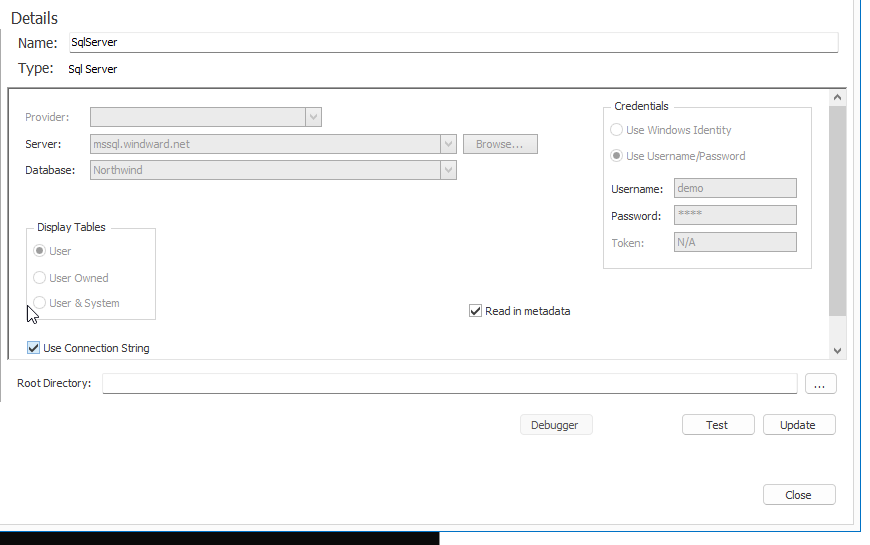This screenshot has height=545, width=870.
Task: Click the Root Directory text field
Action: pyautogui.click(x=449, y=383)
